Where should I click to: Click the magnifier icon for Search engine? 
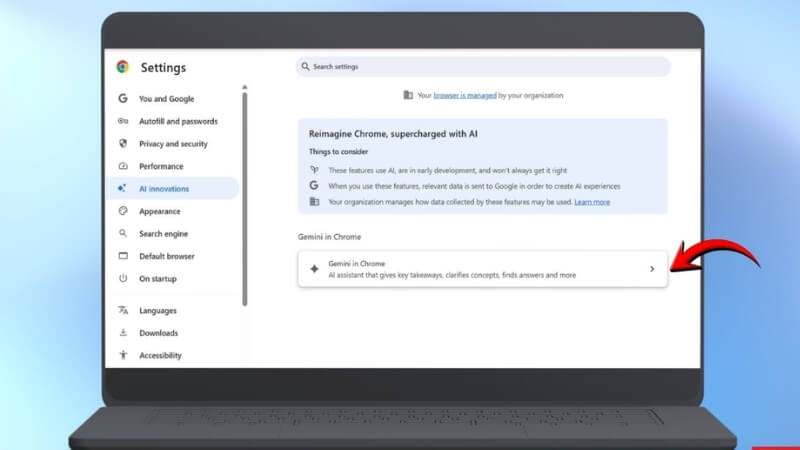[123, 233]
